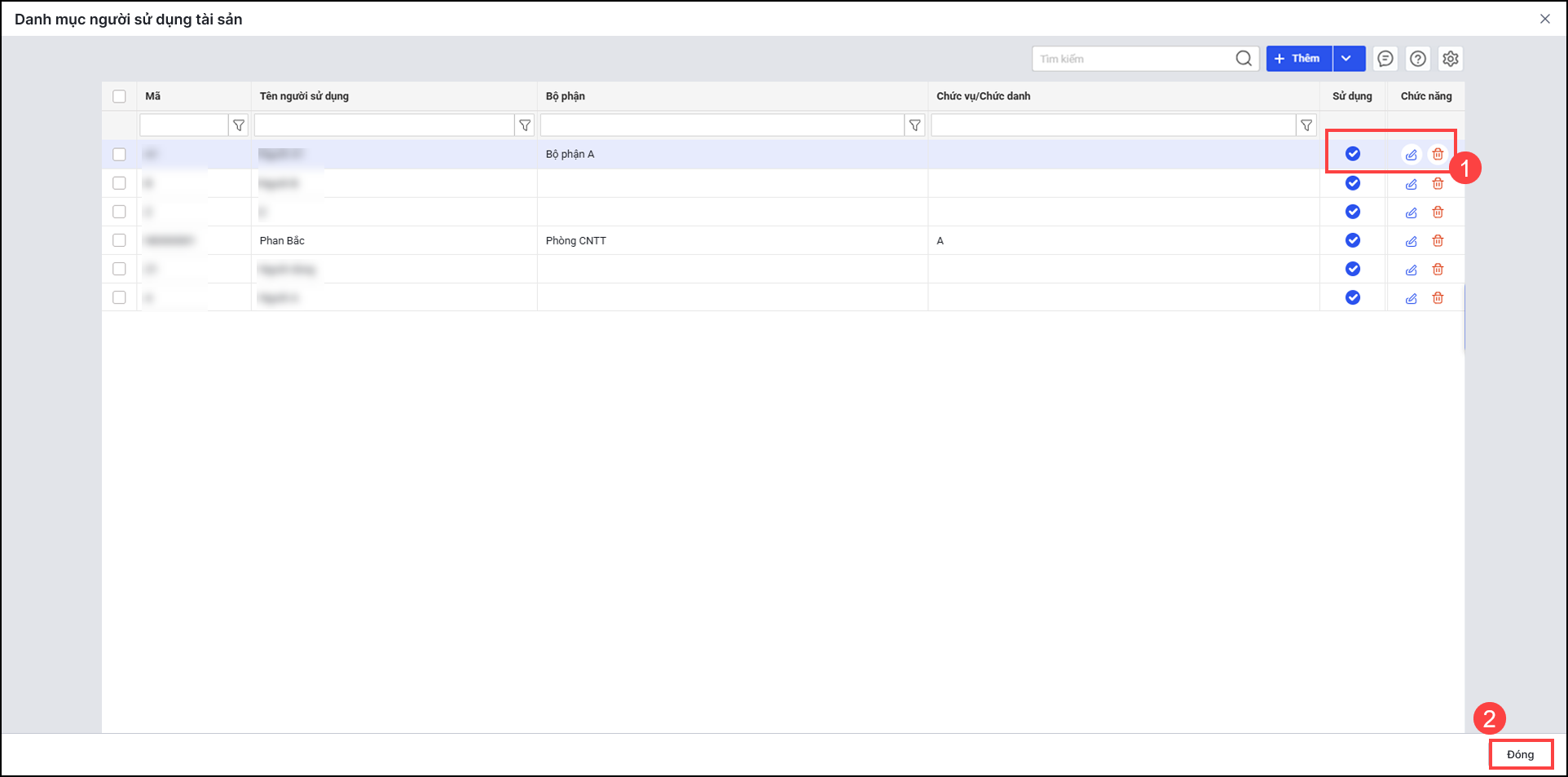The image size is (1568, 777).
Task: Click the filter icon for Chức vụ/Chức danh
Action: (1306, 125)
